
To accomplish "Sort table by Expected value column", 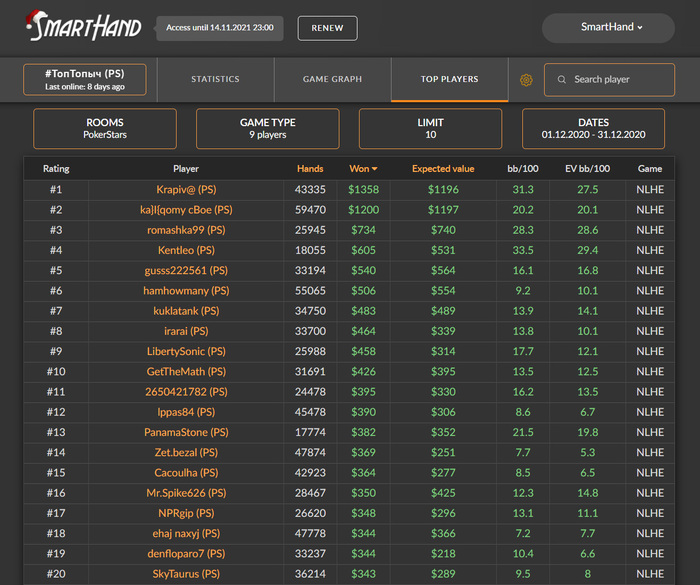I will coord(443,169).
